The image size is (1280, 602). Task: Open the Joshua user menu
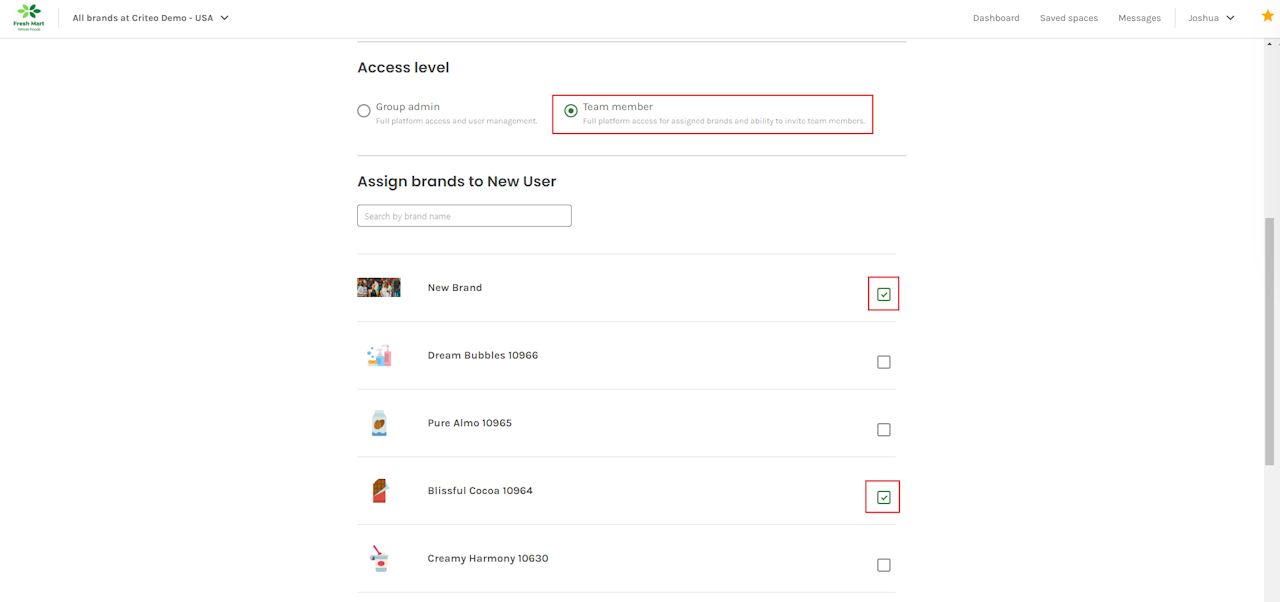[x=1211, y=18]
